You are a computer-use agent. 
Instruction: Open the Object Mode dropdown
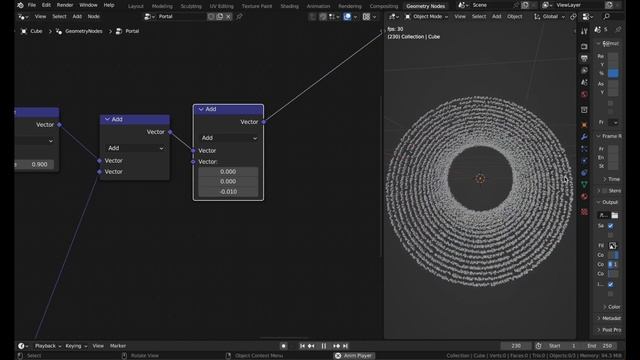[x=426, y=17]
